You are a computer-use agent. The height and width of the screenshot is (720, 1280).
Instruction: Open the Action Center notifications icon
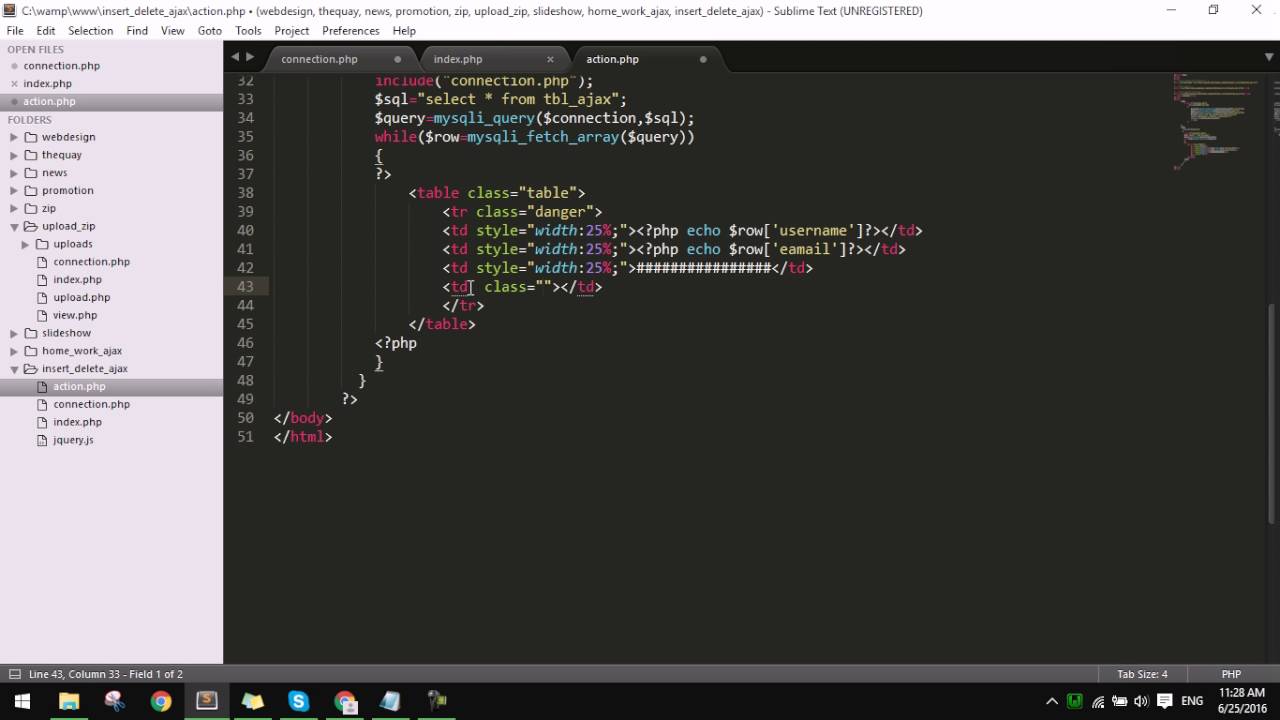(x=1164, y=701)
